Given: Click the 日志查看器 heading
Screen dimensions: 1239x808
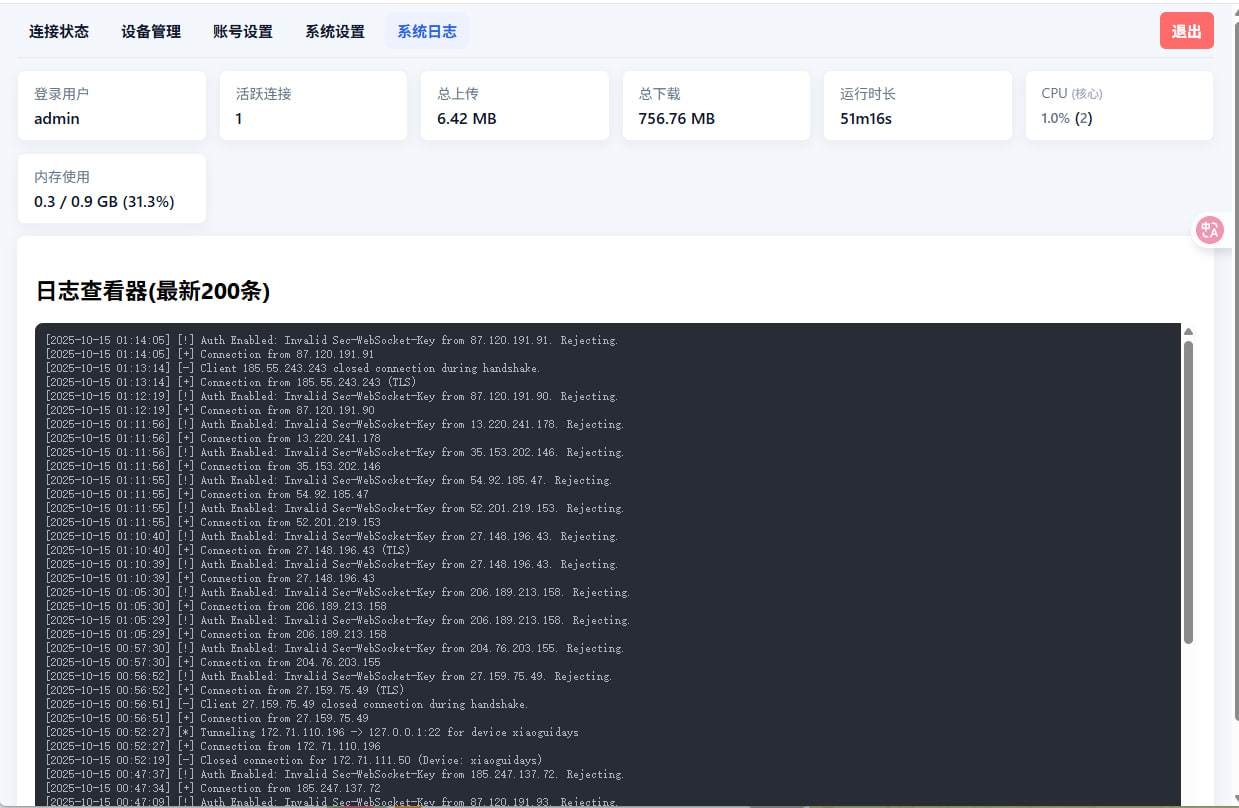Looking at the screenshot, I should (153, 291).
